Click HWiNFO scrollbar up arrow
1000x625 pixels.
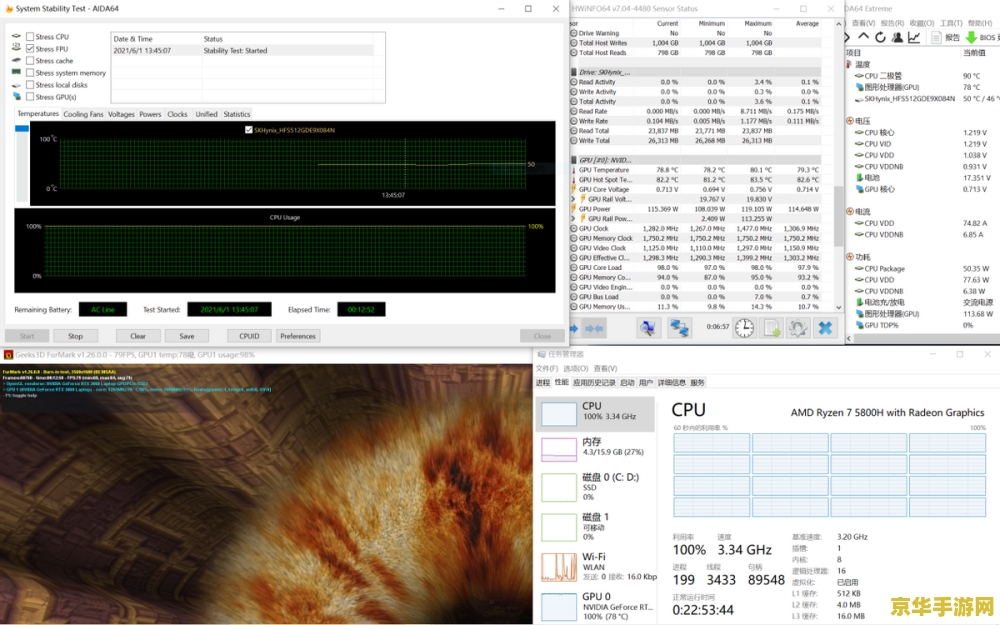click(x=839, y=24)
